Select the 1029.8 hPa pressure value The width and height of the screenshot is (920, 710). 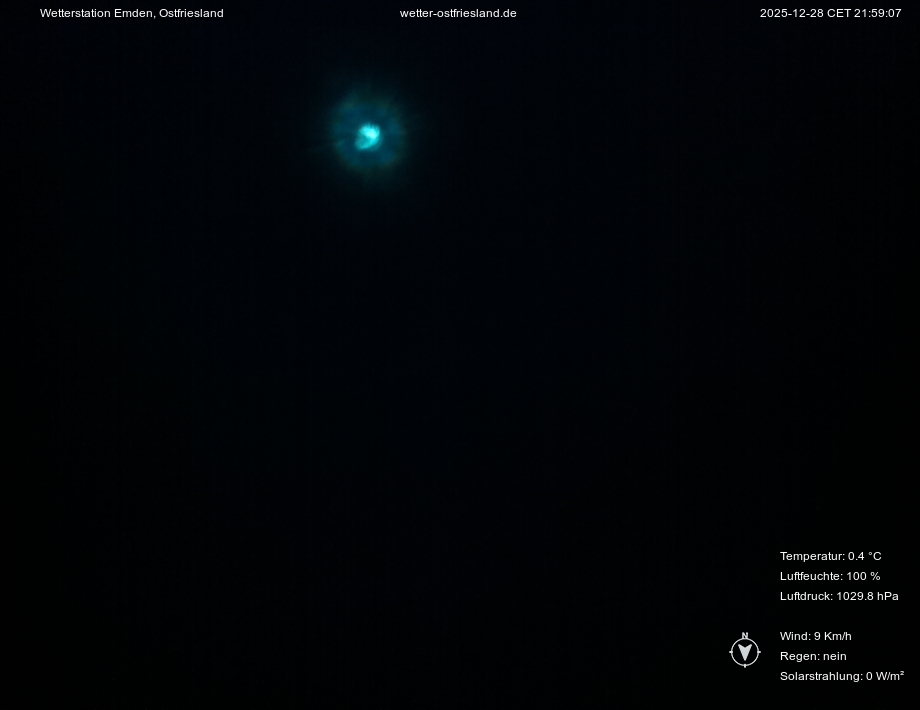click(868, 596)
